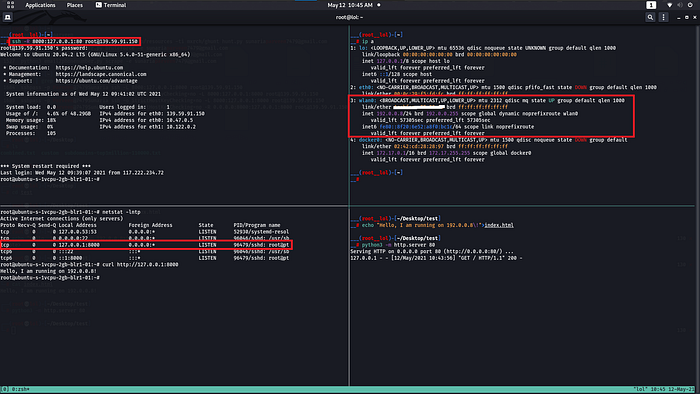Click the PID/Program name column header
The height and width of the screenshot is (394, 700).
pos(257,225)
